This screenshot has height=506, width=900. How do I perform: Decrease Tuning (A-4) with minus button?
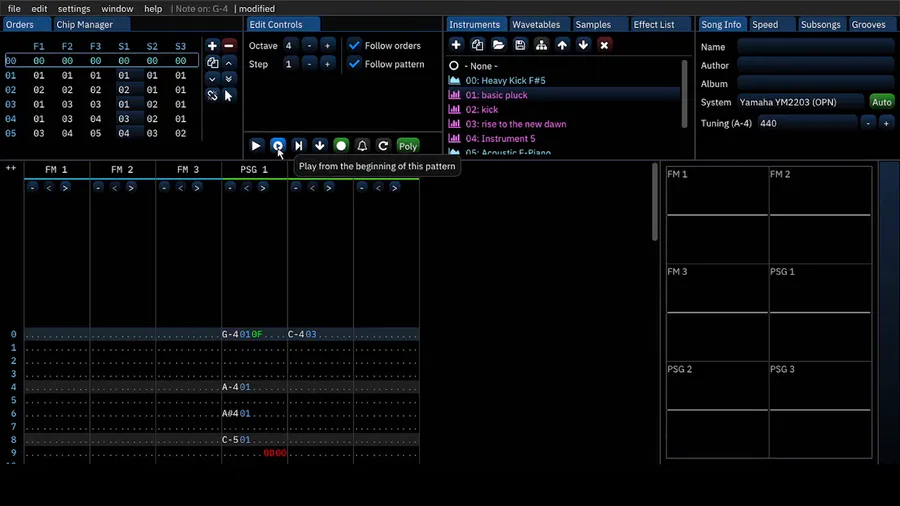[x=868, y=123]
